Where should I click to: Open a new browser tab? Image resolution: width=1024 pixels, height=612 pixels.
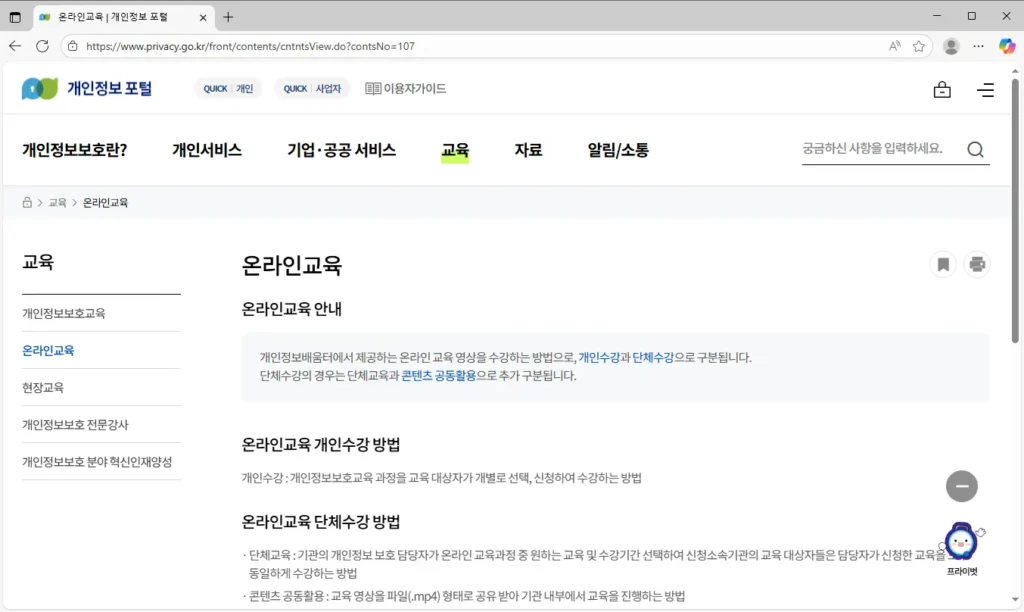(x=228, y=17)
